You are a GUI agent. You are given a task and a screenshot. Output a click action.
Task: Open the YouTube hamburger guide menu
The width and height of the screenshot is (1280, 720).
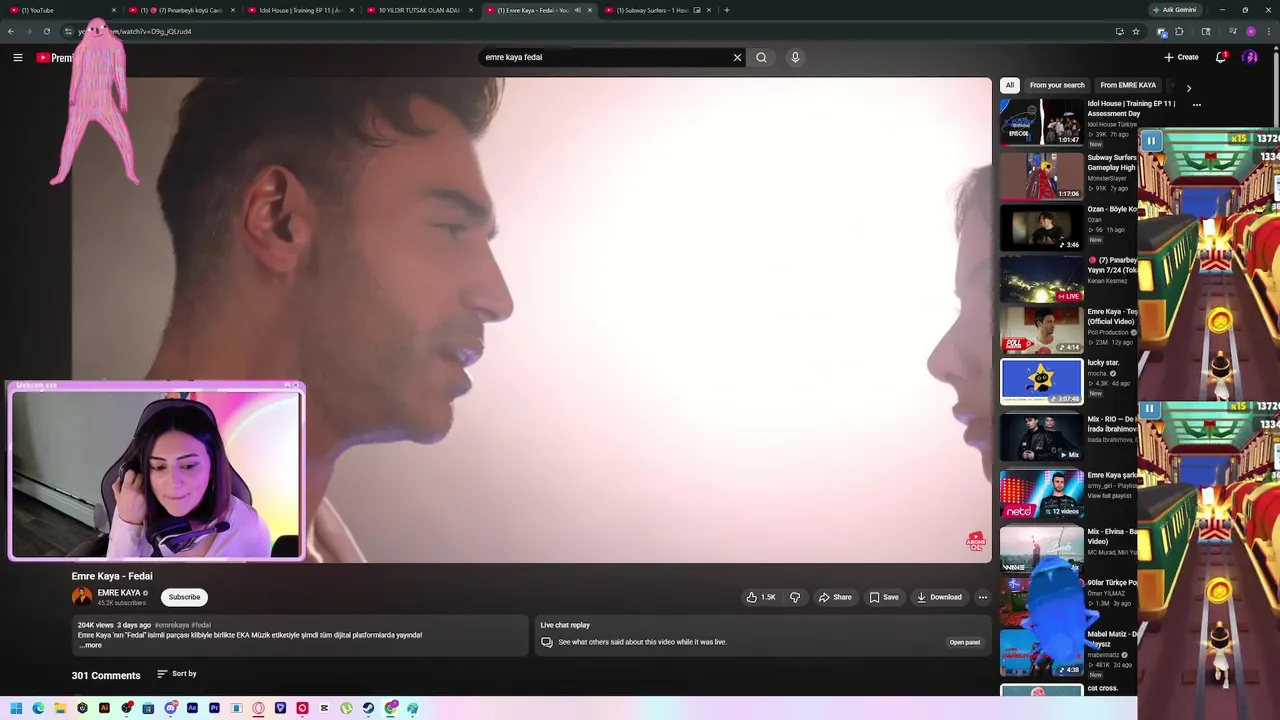click(x=18, y=58)
